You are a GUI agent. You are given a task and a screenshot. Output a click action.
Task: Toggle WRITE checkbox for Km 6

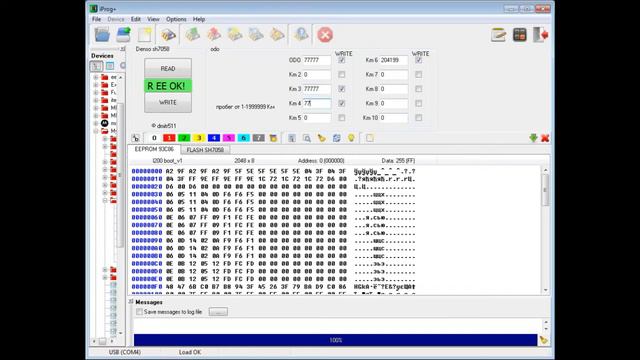coord(418,60)
